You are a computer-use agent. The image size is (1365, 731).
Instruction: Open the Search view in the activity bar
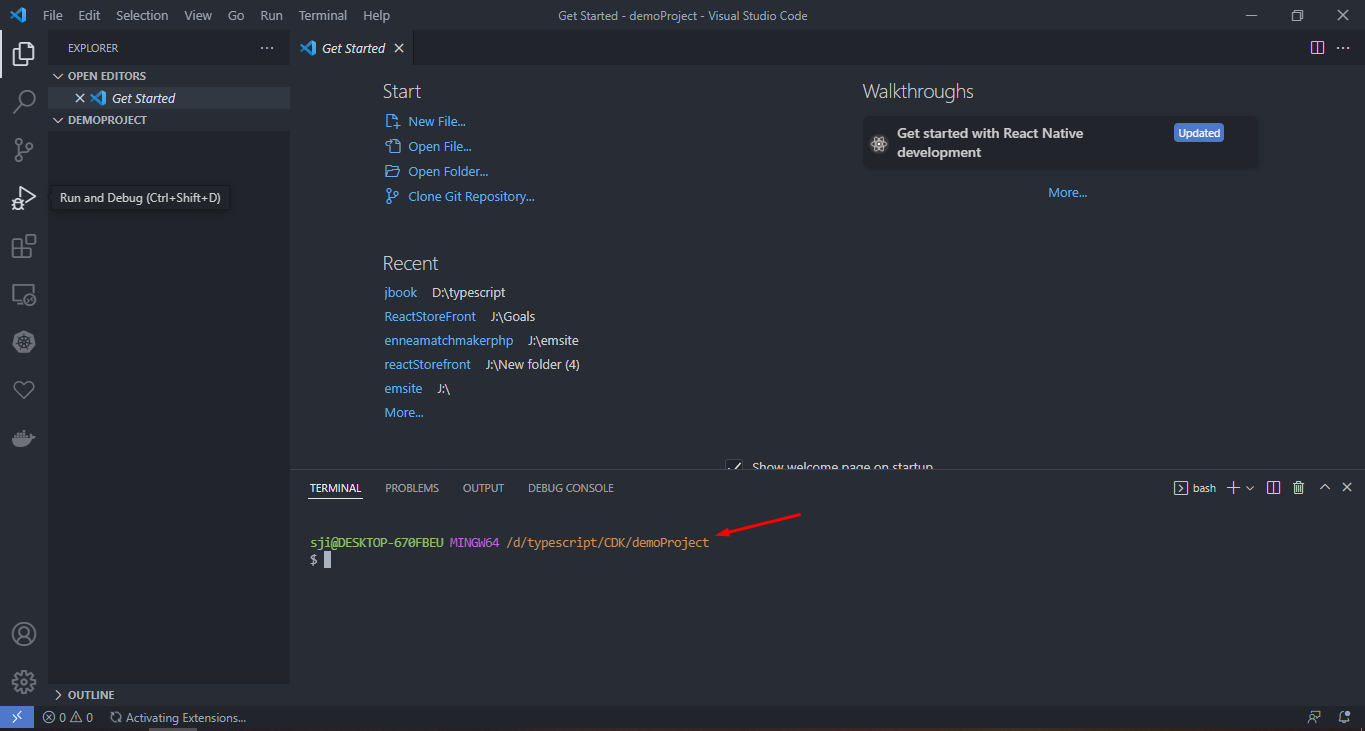(23, 101)
